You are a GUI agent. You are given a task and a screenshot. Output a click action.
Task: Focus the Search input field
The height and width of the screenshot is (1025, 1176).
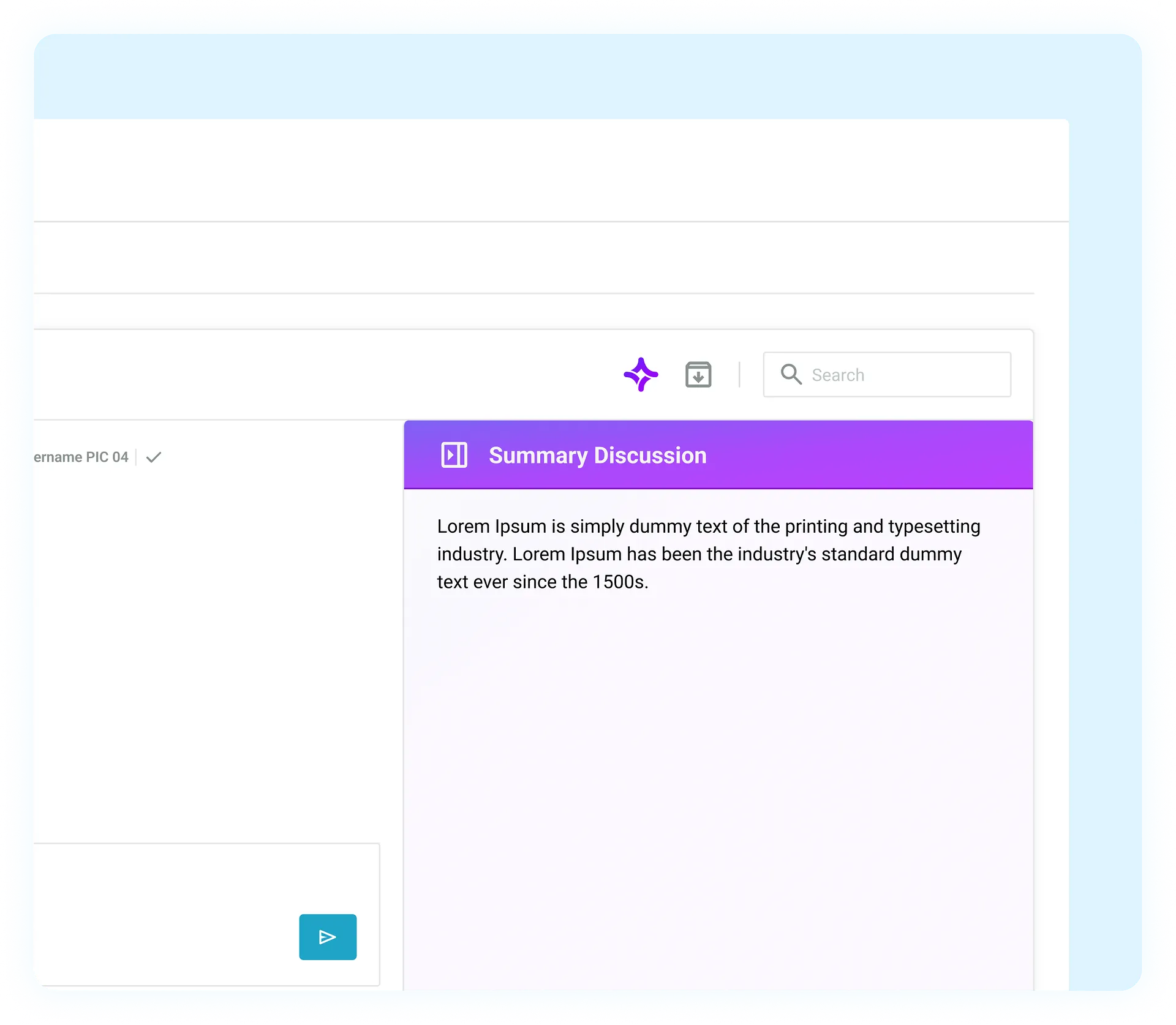coord(887,374)
